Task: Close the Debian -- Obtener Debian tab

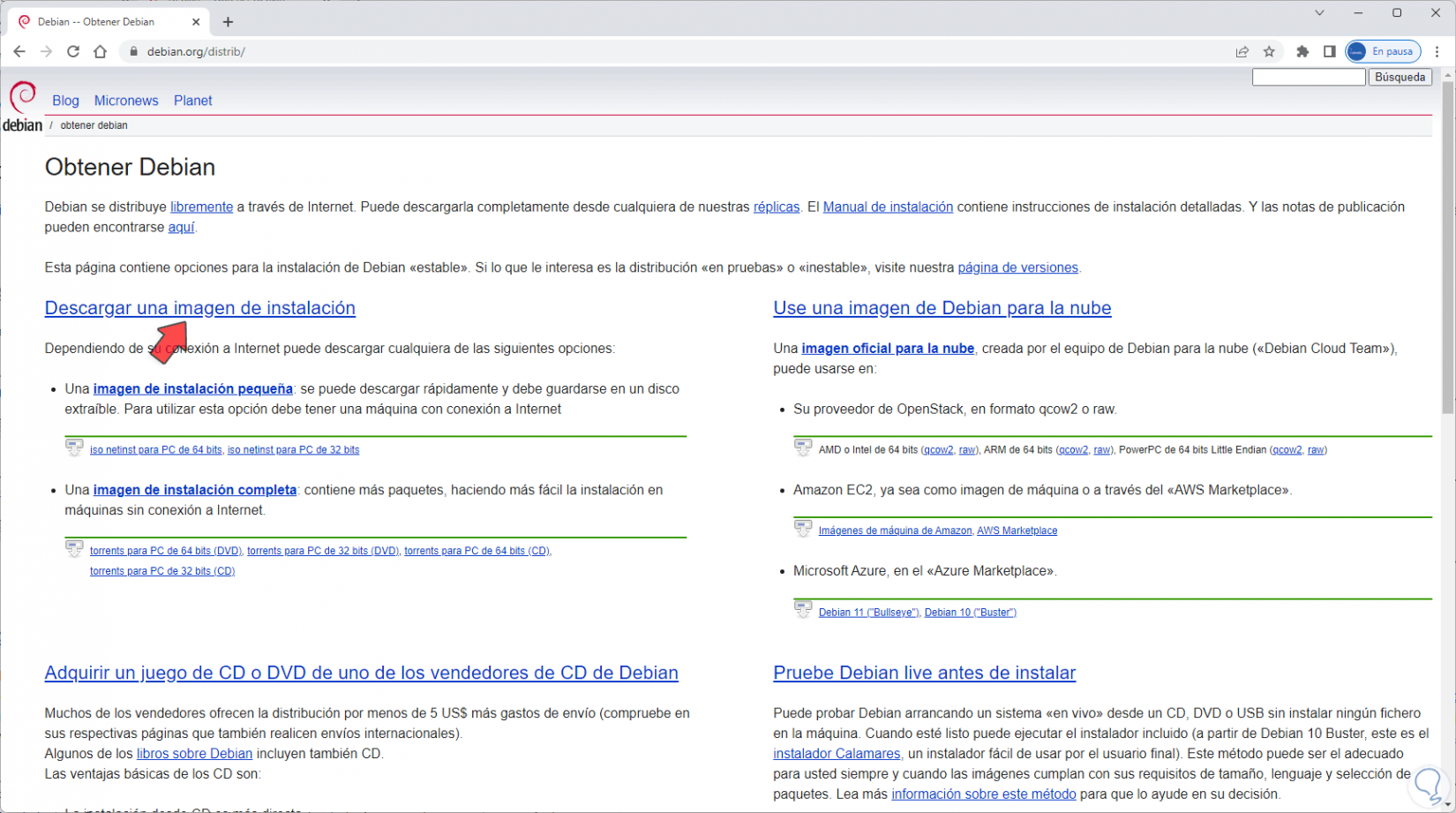Action: click(x=196, y=22)
